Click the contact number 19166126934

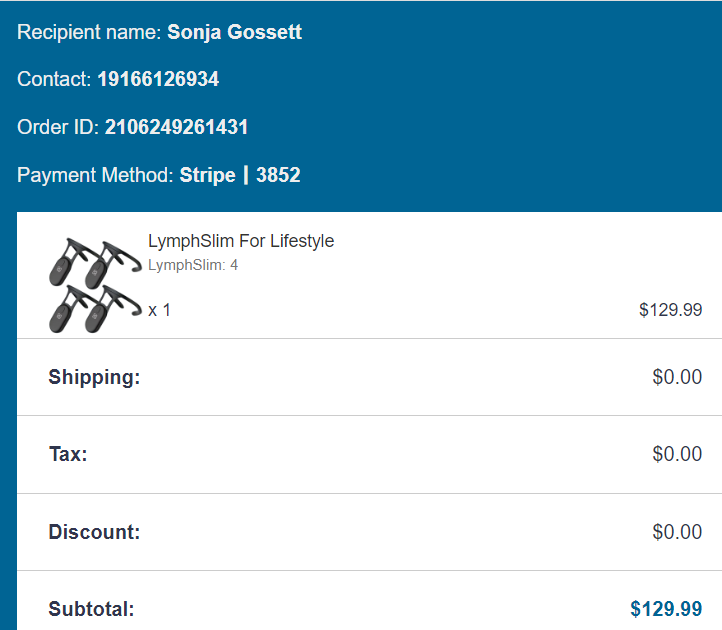click(158, 79)
